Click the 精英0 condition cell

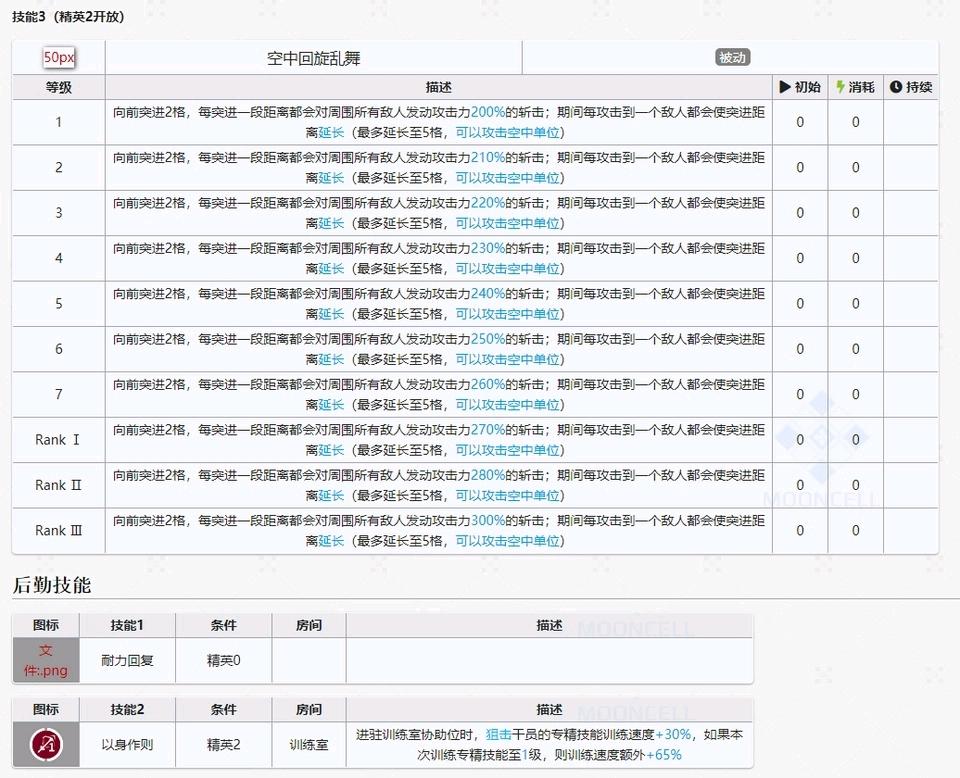pos(223,660)
